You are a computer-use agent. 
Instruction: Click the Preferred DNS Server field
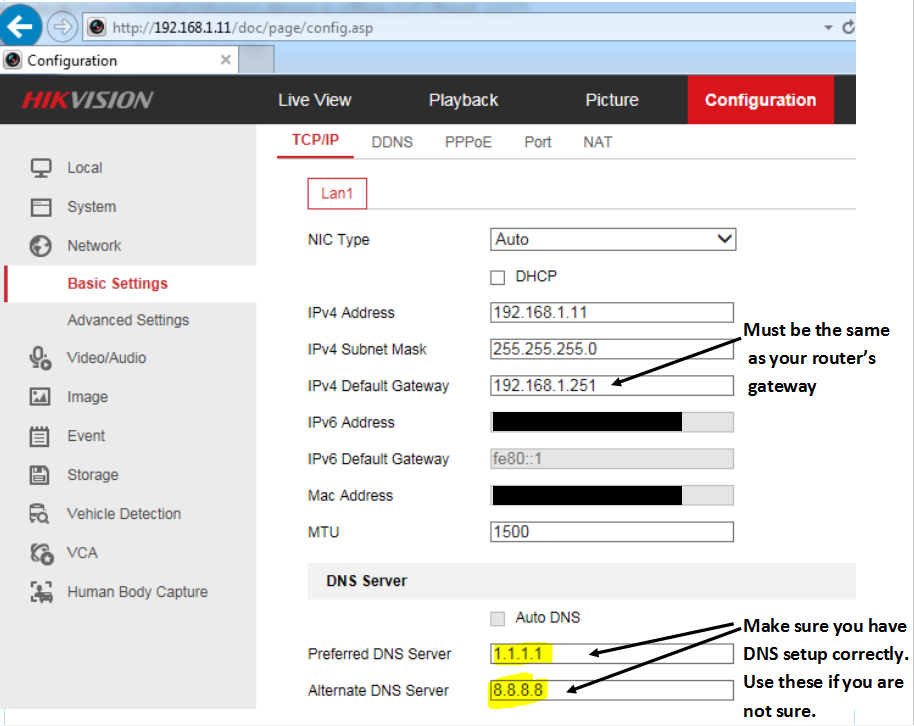coord(612,654)
